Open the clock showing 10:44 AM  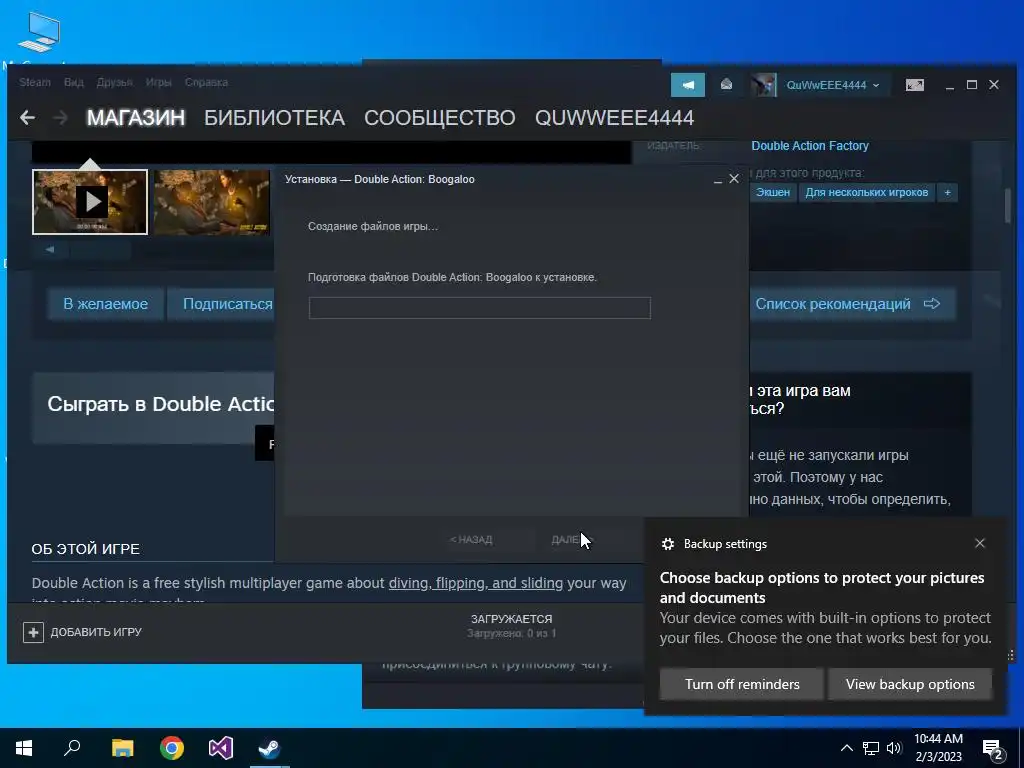[938, 748]
